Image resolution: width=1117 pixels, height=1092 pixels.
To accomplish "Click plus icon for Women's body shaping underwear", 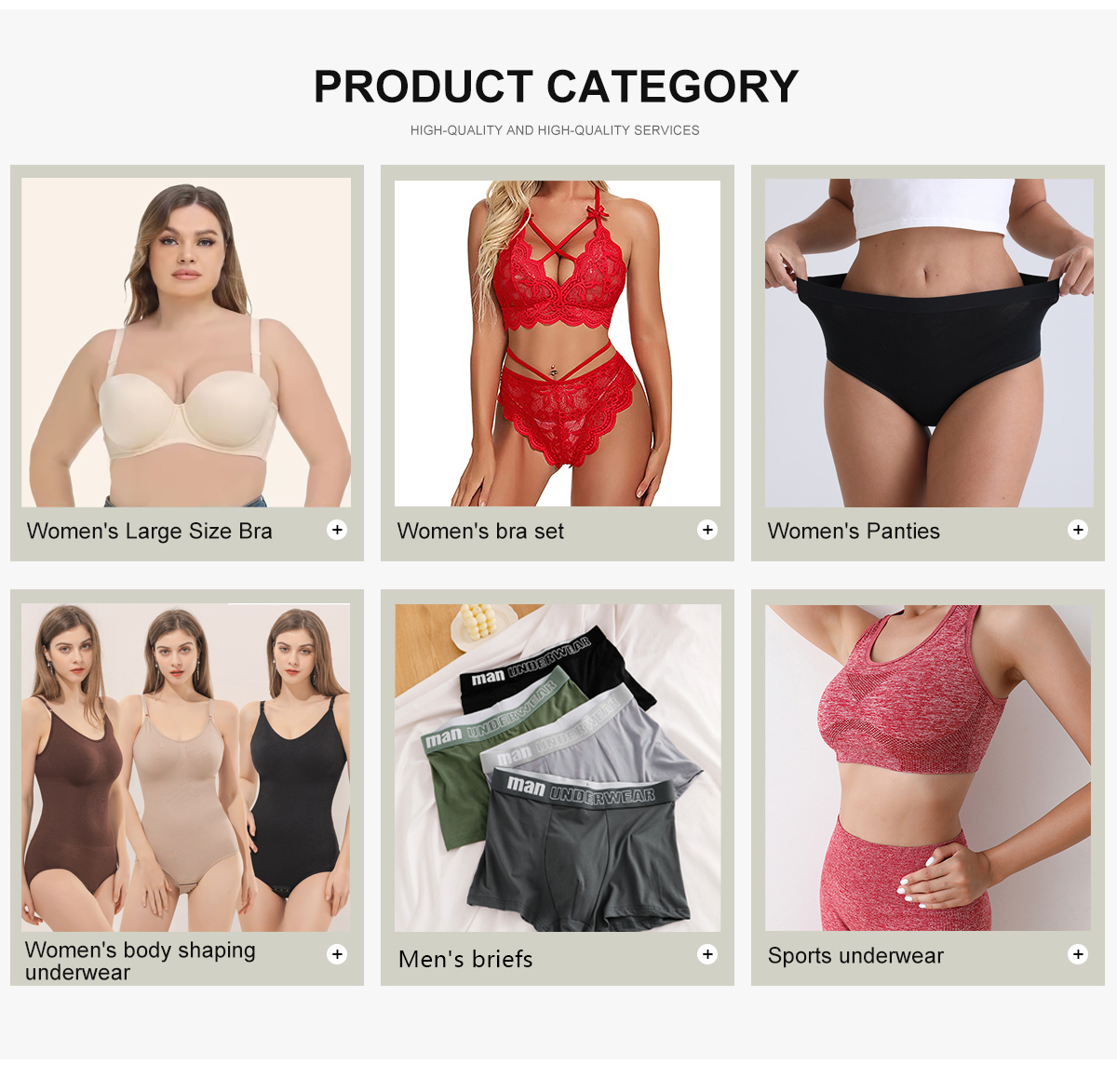I will point(337,954).
